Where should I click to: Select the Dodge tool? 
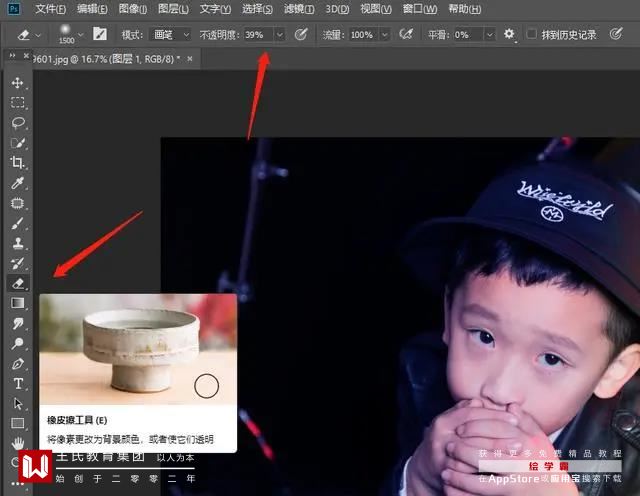point(17,343)
